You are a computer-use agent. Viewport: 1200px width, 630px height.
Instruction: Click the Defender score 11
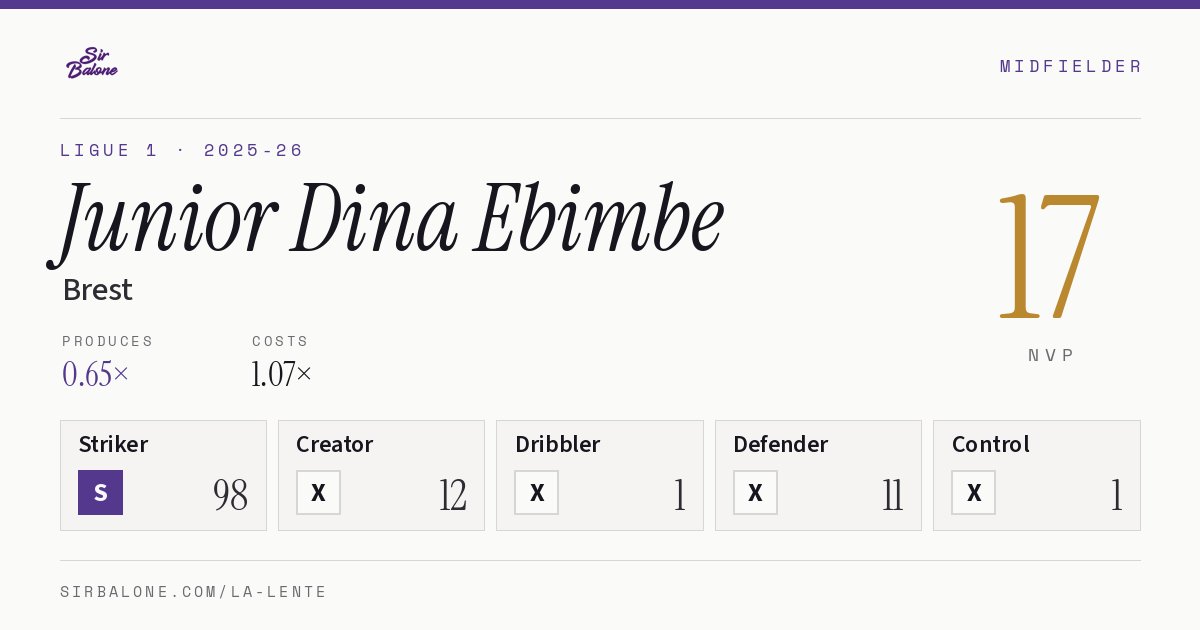(892, 495)
